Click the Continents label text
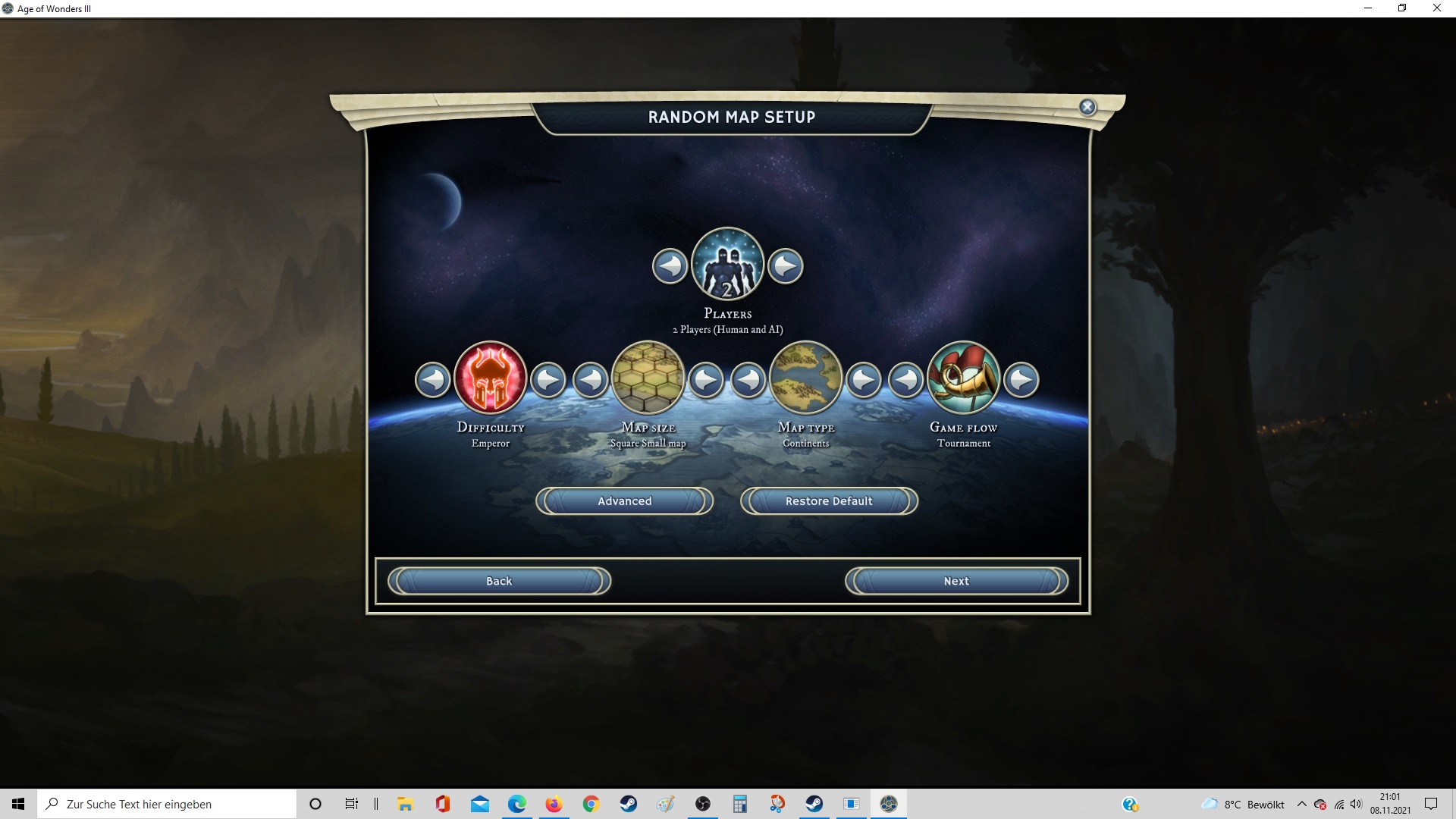 click(806, 444)
